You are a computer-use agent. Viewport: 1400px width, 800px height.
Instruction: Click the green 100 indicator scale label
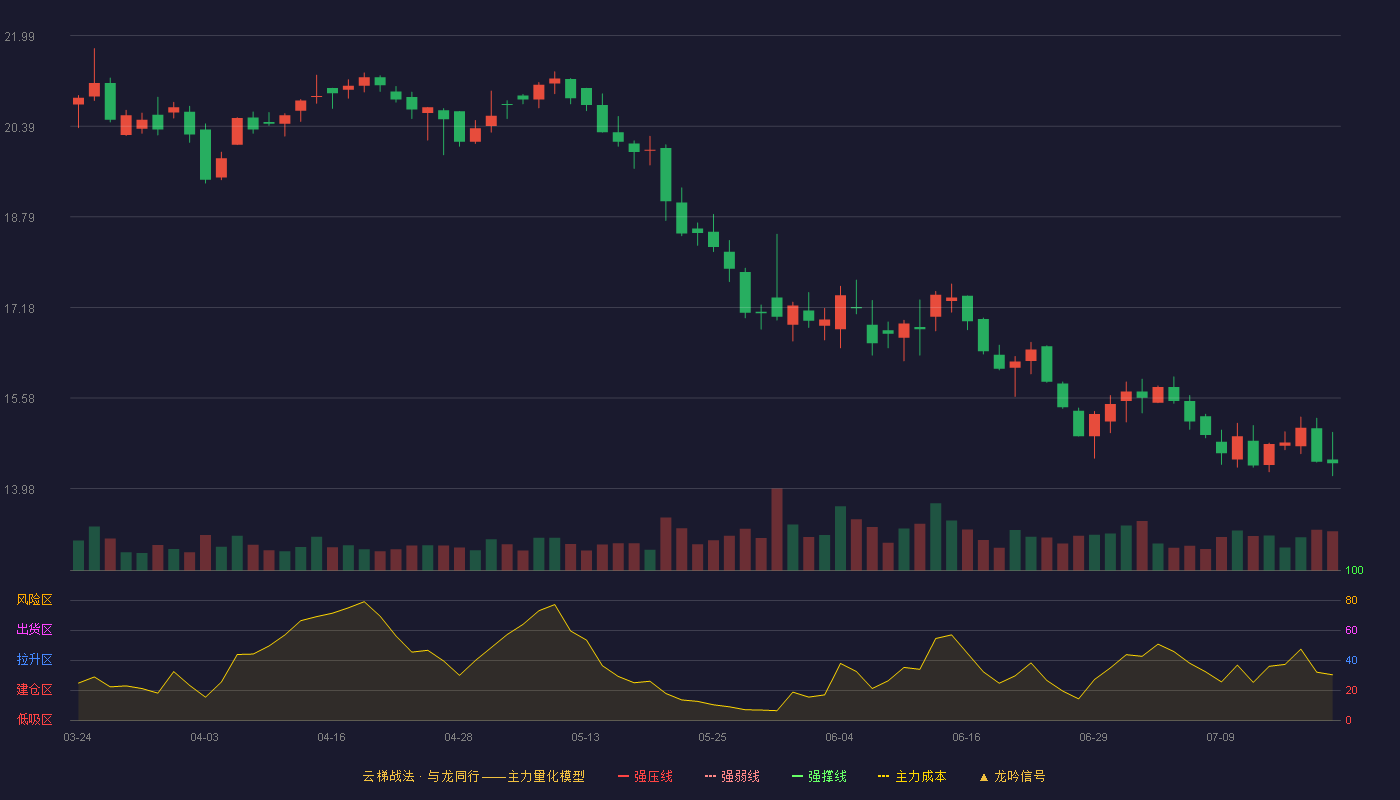[1354, 570]
